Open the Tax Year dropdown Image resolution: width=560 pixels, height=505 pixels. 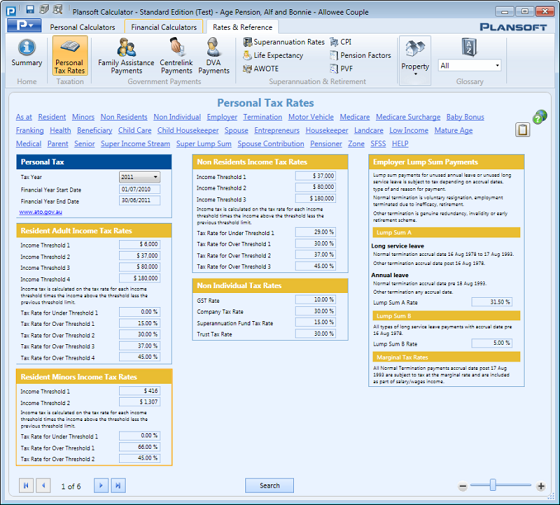pyautogui.click(x=140, y=177)
